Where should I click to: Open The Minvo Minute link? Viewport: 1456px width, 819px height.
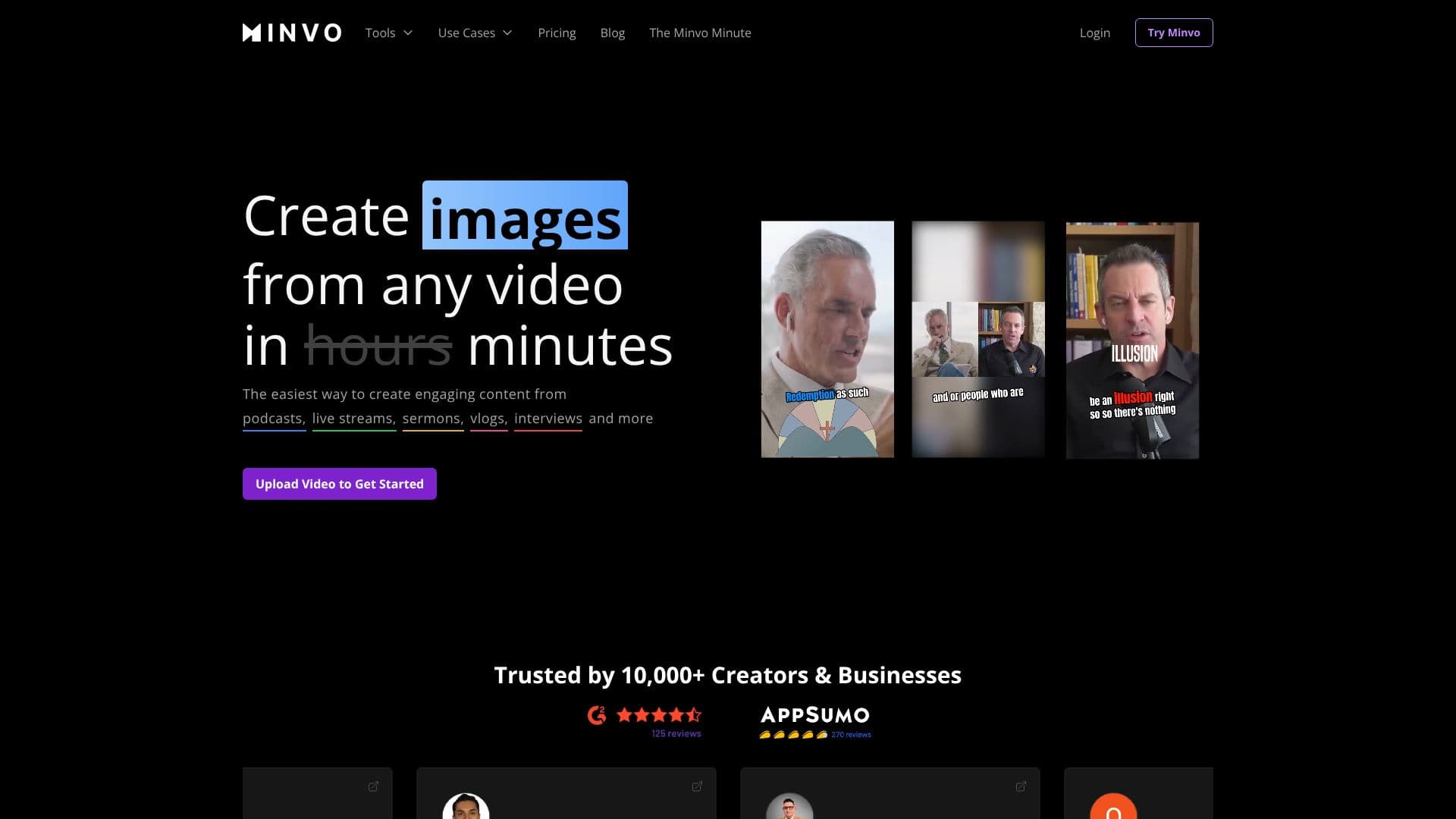[x=700, y=33]
